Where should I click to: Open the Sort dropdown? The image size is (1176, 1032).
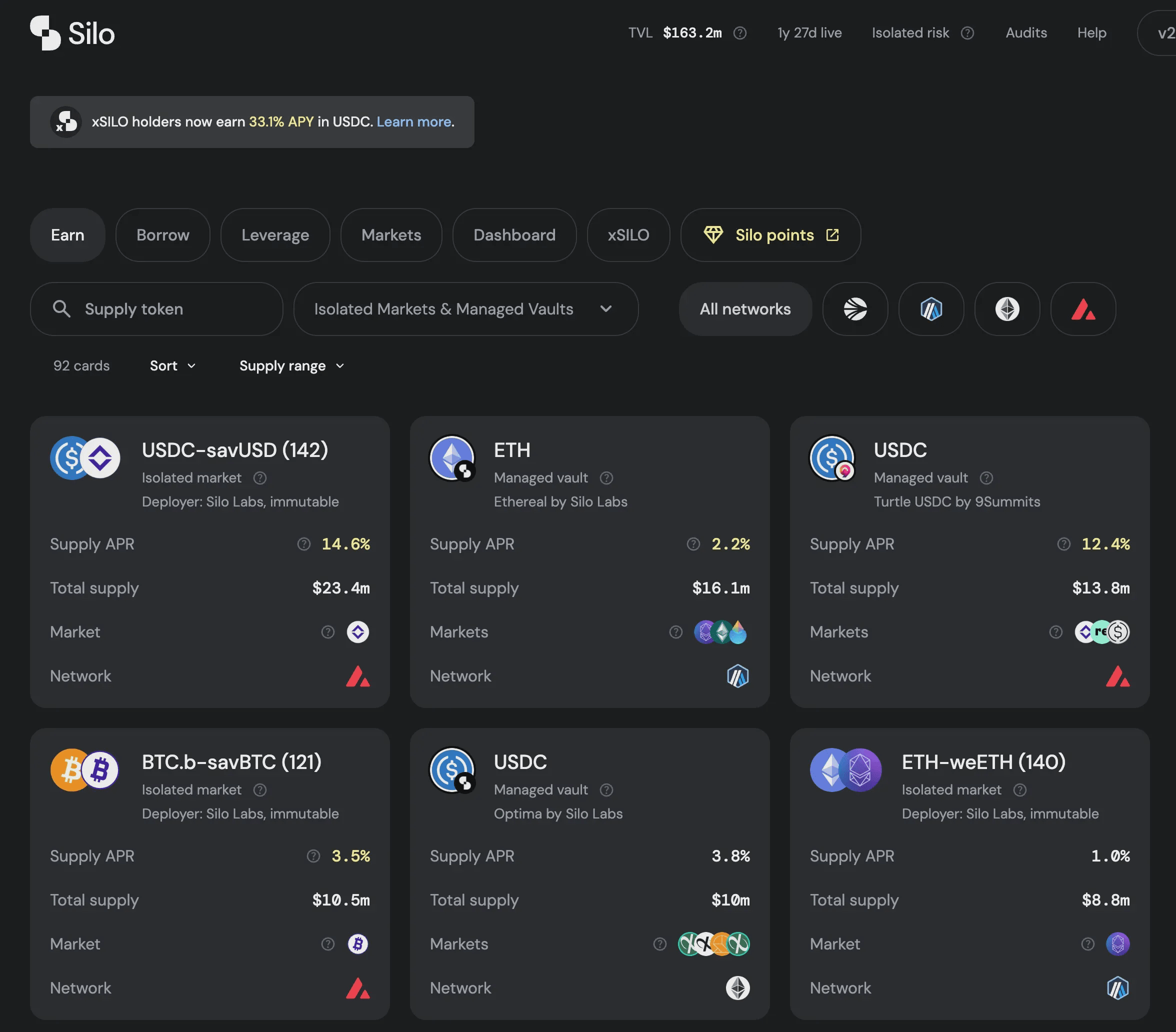172,366
